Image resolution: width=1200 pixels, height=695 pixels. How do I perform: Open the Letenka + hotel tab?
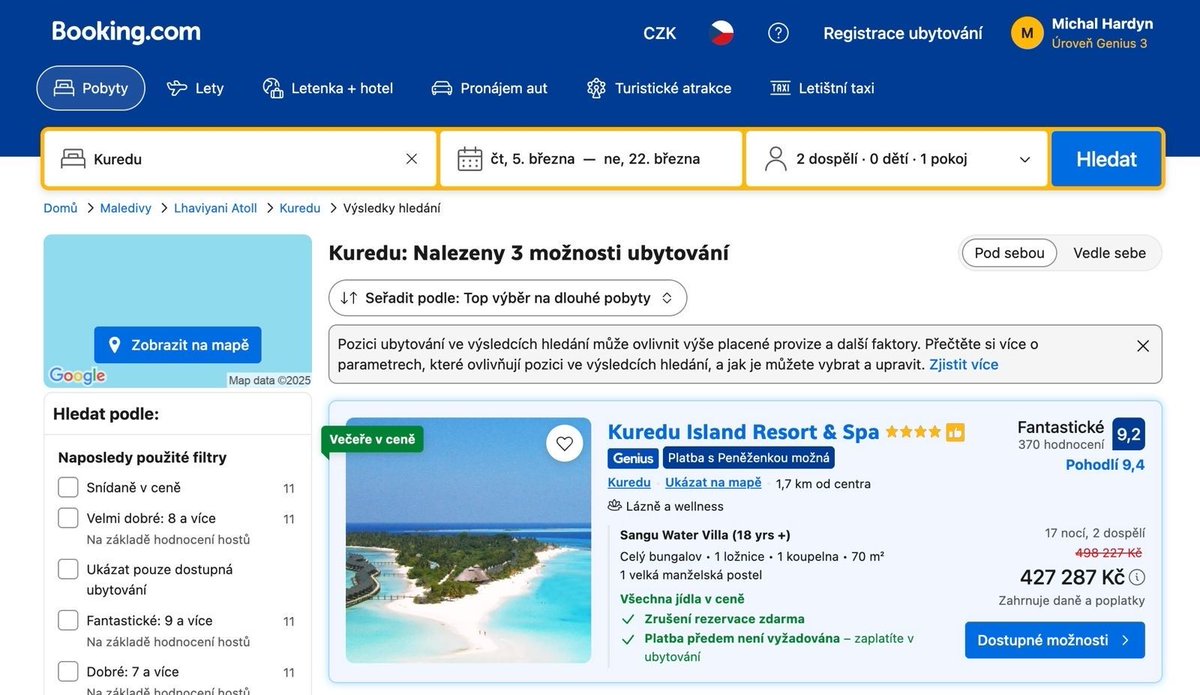[x=328, y=88]
